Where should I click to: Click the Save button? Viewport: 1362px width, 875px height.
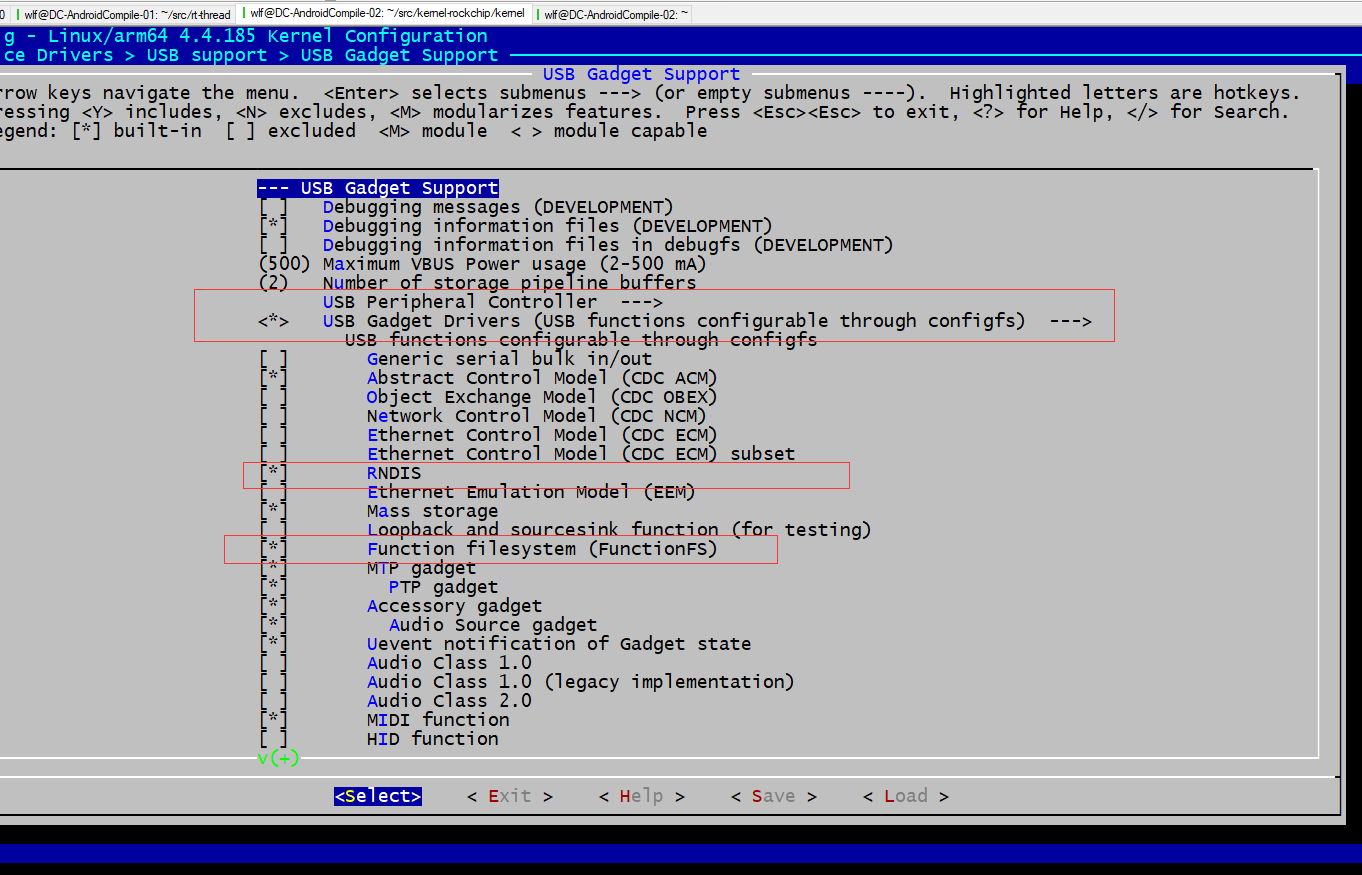pos(773,796)
